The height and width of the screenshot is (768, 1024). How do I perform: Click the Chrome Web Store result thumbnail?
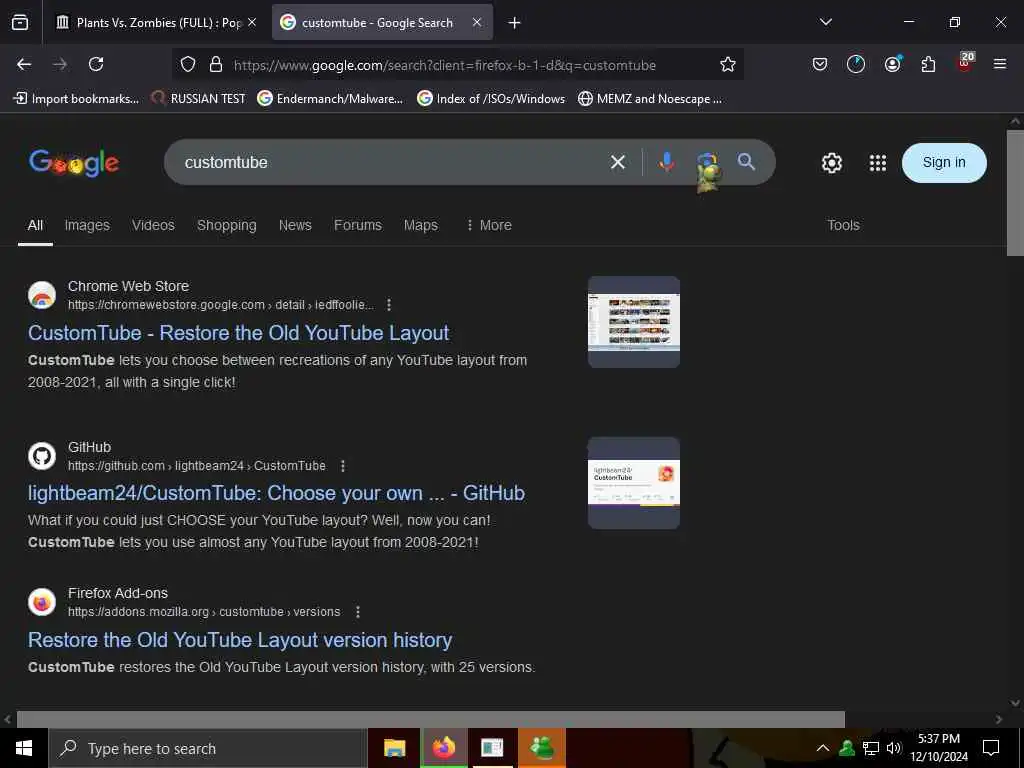click(633, 322)
